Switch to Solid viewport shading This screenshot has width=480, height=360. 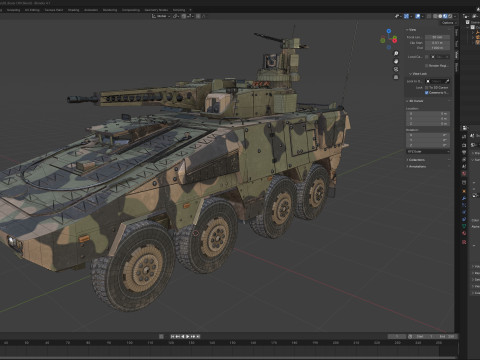point(440,16)
